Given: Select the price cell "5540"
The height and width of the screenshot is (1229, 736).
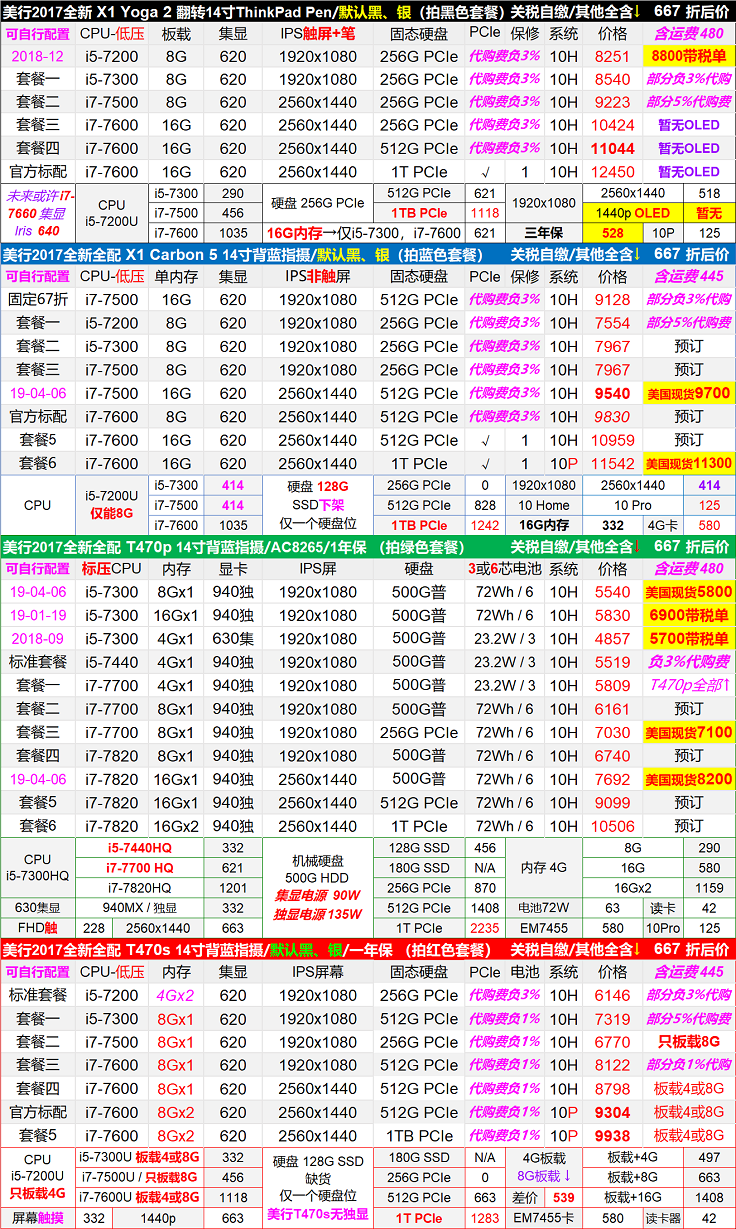Looking at the screenshot, I should click(612, 591).
